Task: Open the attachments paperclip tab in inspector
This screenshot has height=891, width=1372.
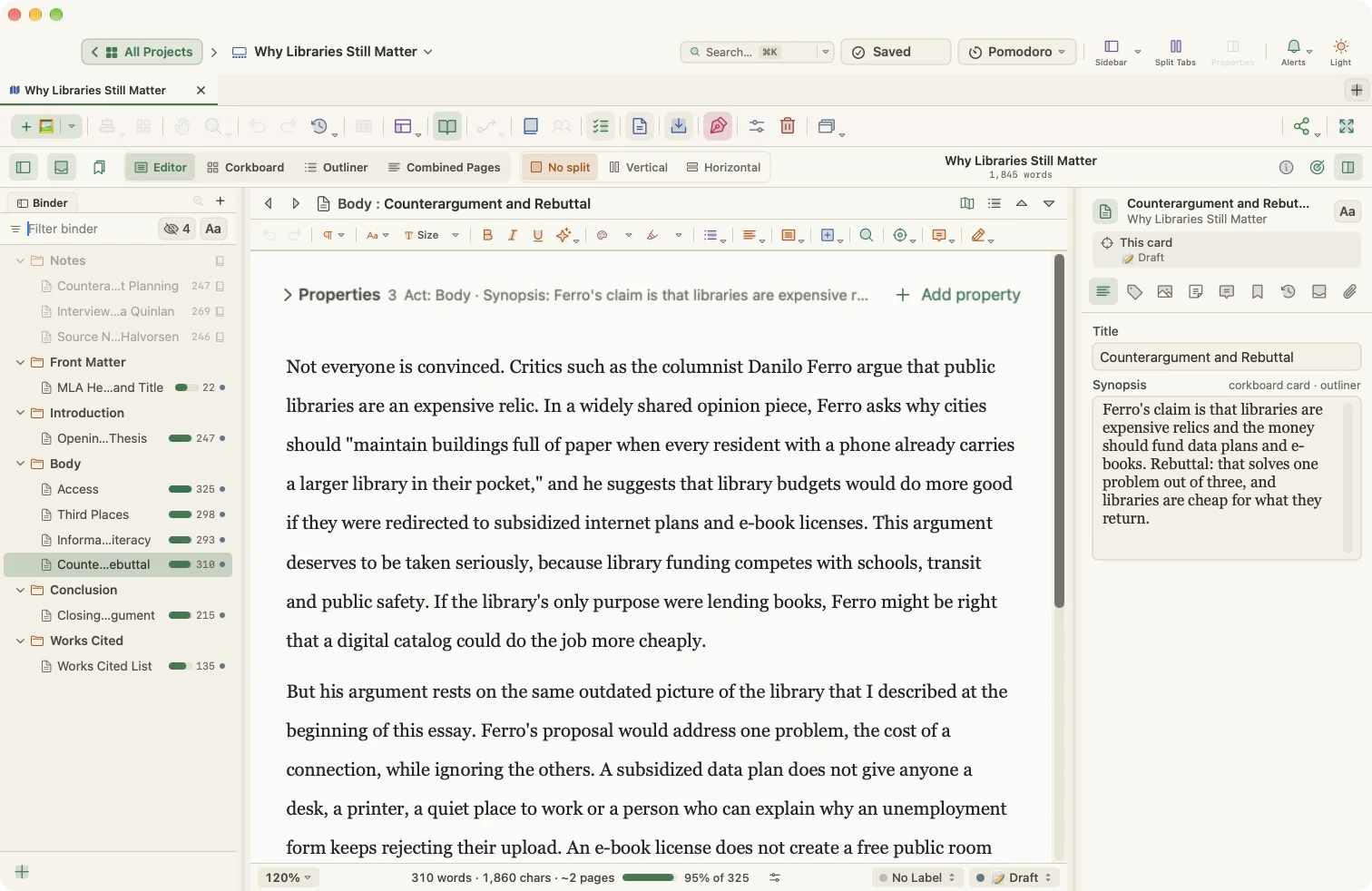Action: point(1350,291)
